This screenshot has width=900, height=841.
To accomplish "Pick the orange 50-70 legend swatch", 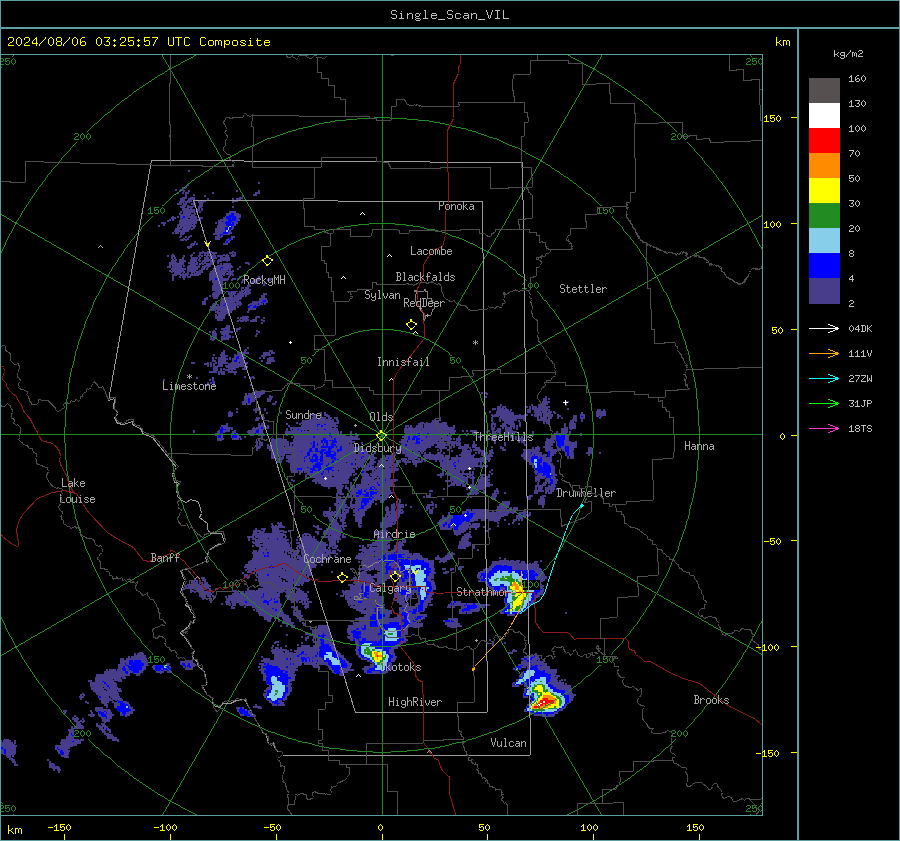I will pyautogui.click(x=824, y=166).
